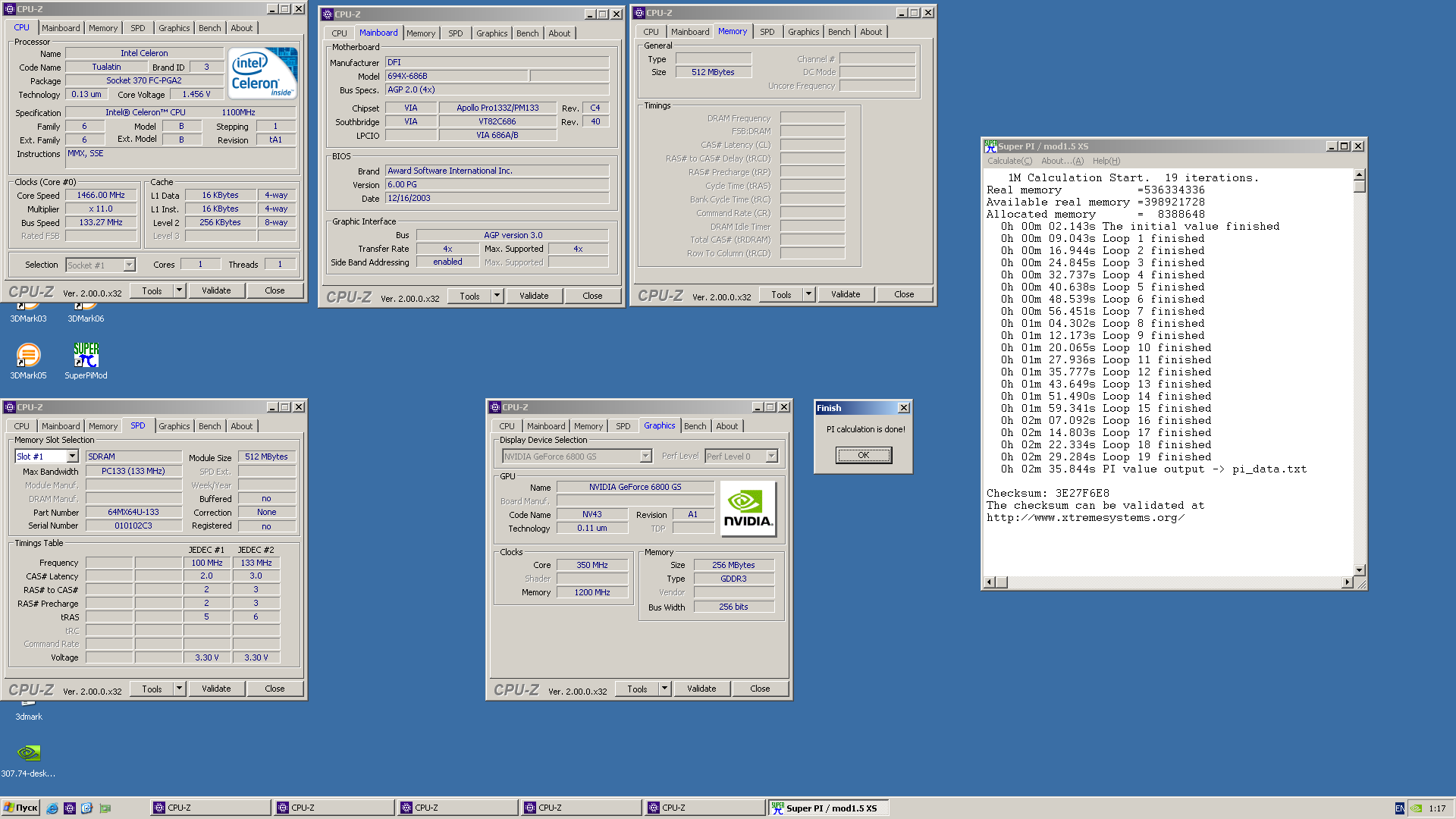Open the Calculate menu in Super PI
This screenshot has width=1456, height=819.
1009,161
